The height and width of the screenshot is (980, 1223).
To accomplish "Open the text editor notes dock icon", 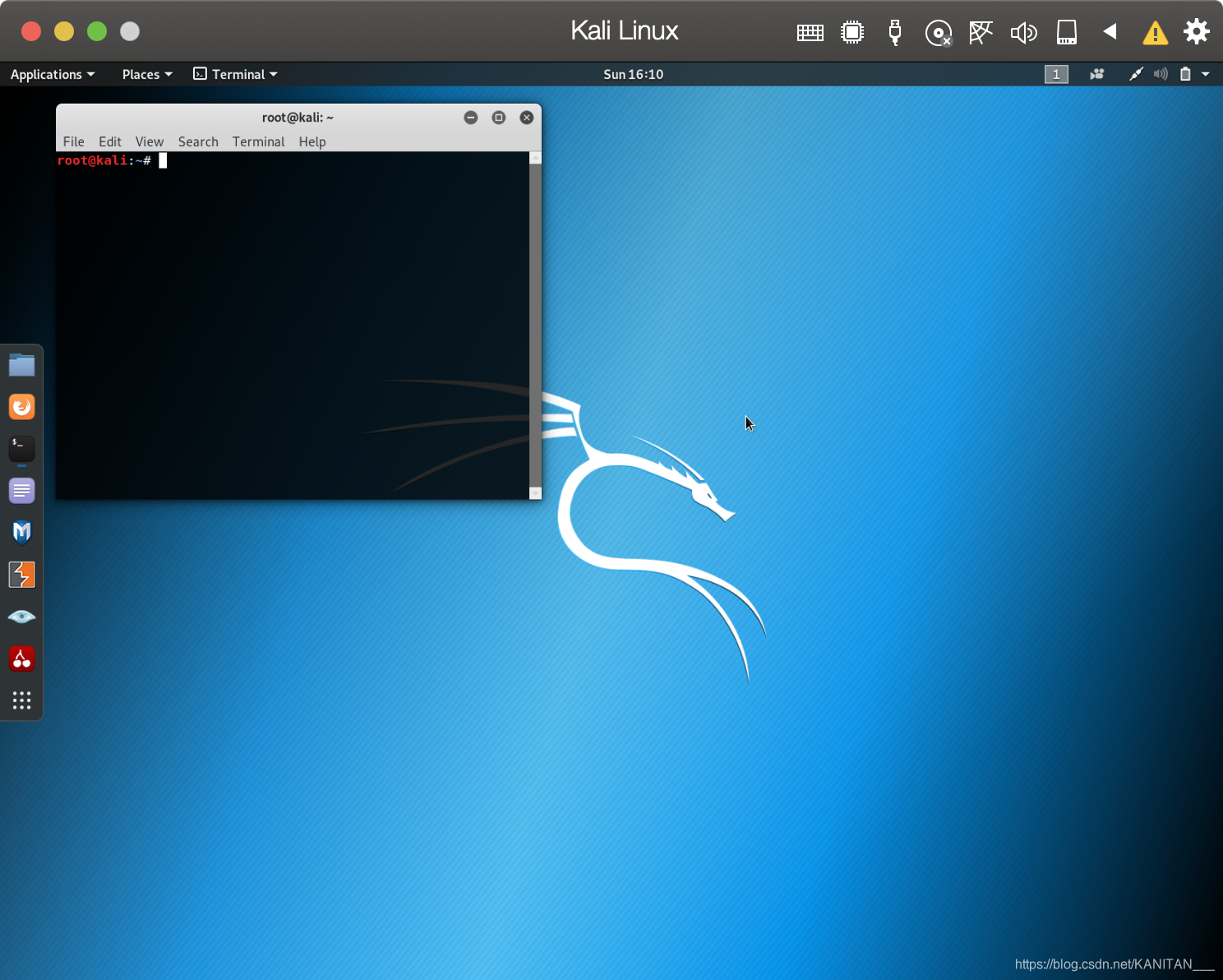I will click(x=22, y=491).
